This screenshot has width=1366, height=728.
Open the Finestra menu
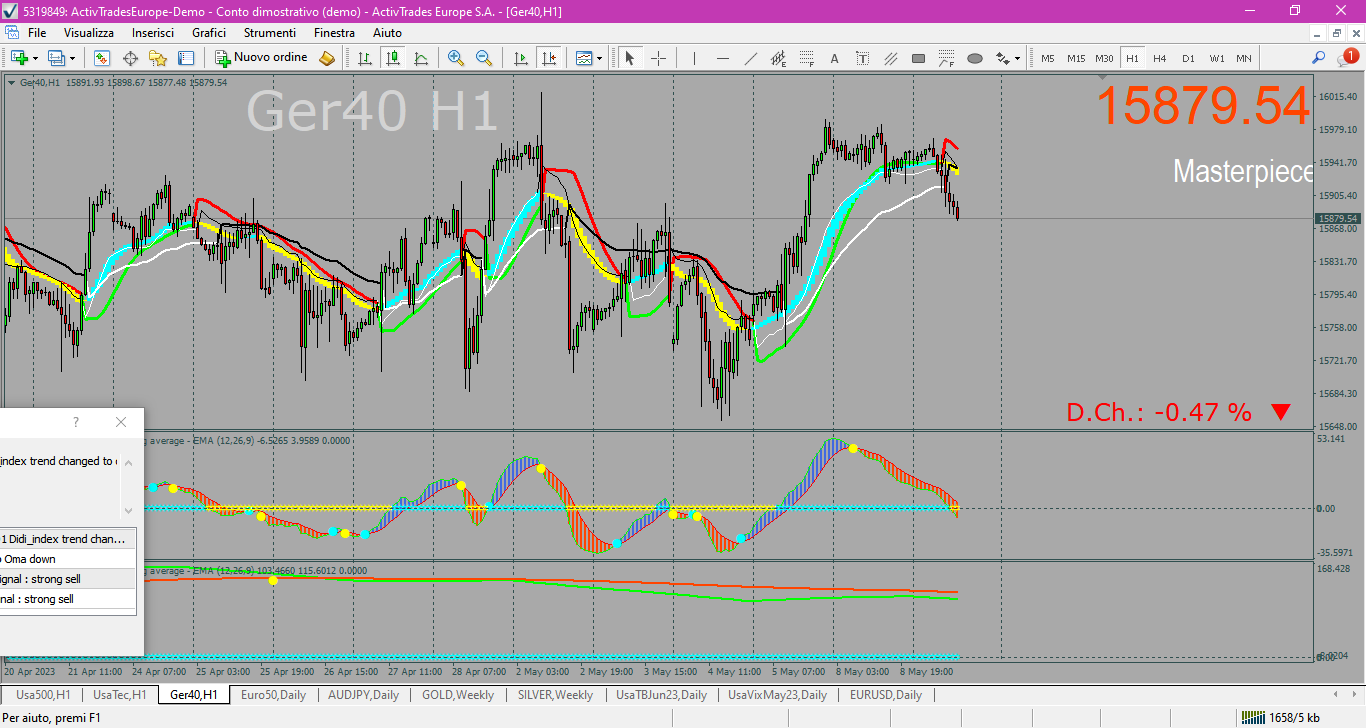tap(334, 33)
